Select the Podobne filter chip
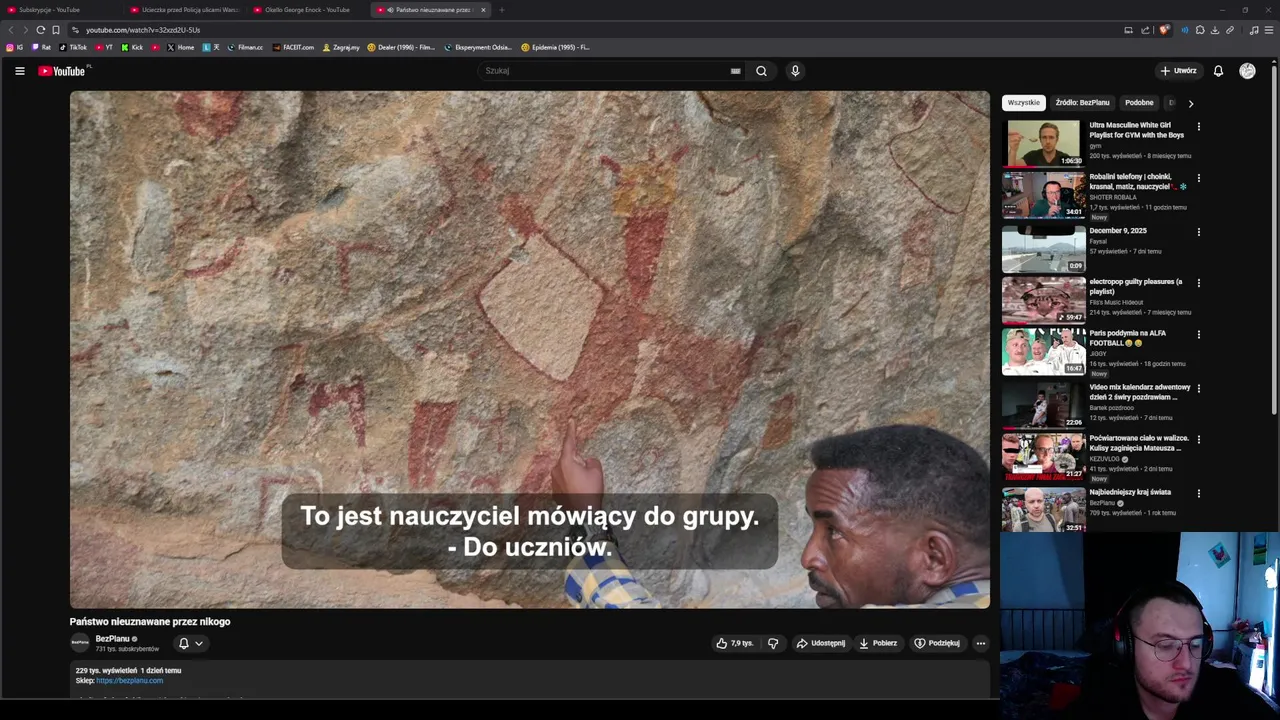This screenshot has width=1280, height=720. click(1139, 102)
